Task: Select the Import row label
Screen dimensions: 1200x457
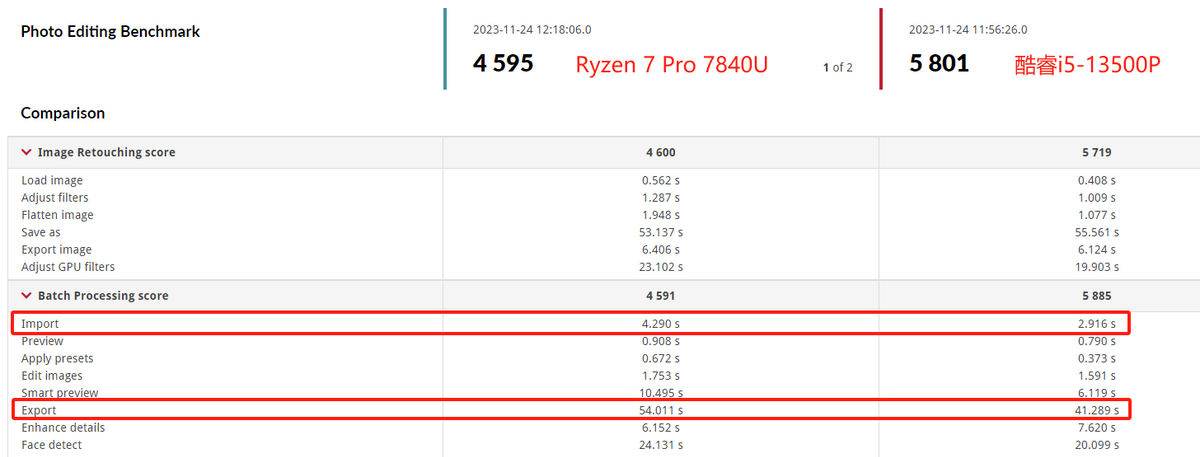Action: click(x=40, y=324)
